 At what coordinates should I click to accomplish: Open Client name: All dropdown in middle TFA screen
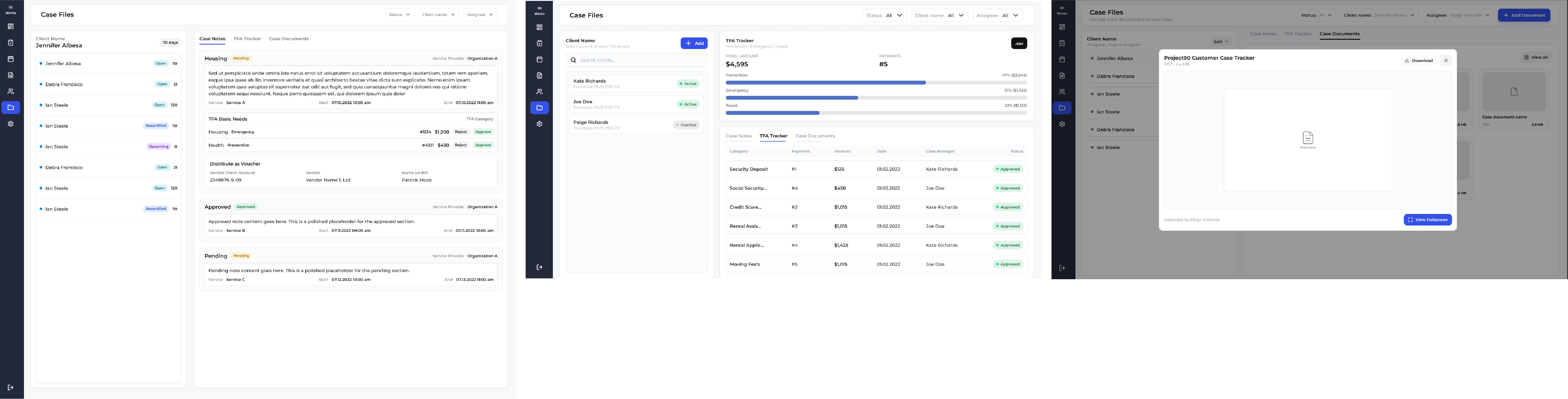940,15
